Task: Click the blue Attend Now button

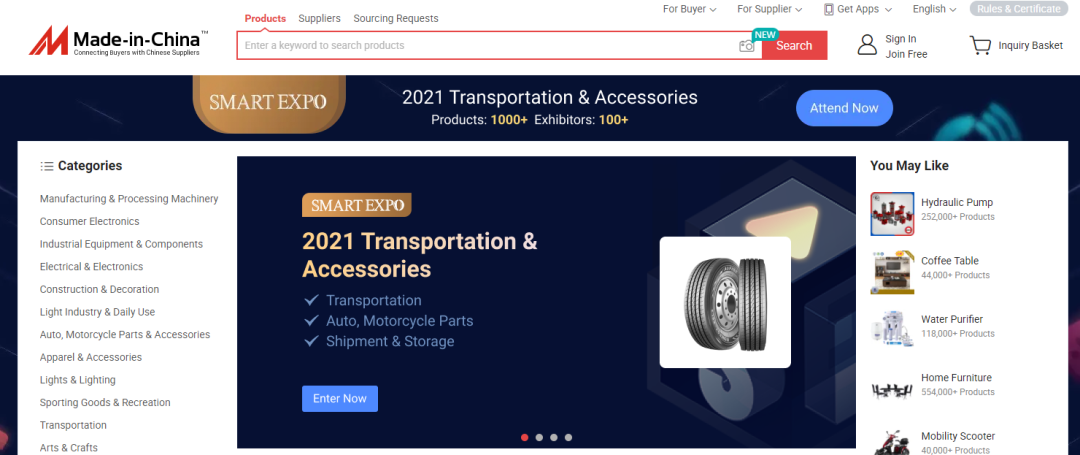Action: click(844, 108)
